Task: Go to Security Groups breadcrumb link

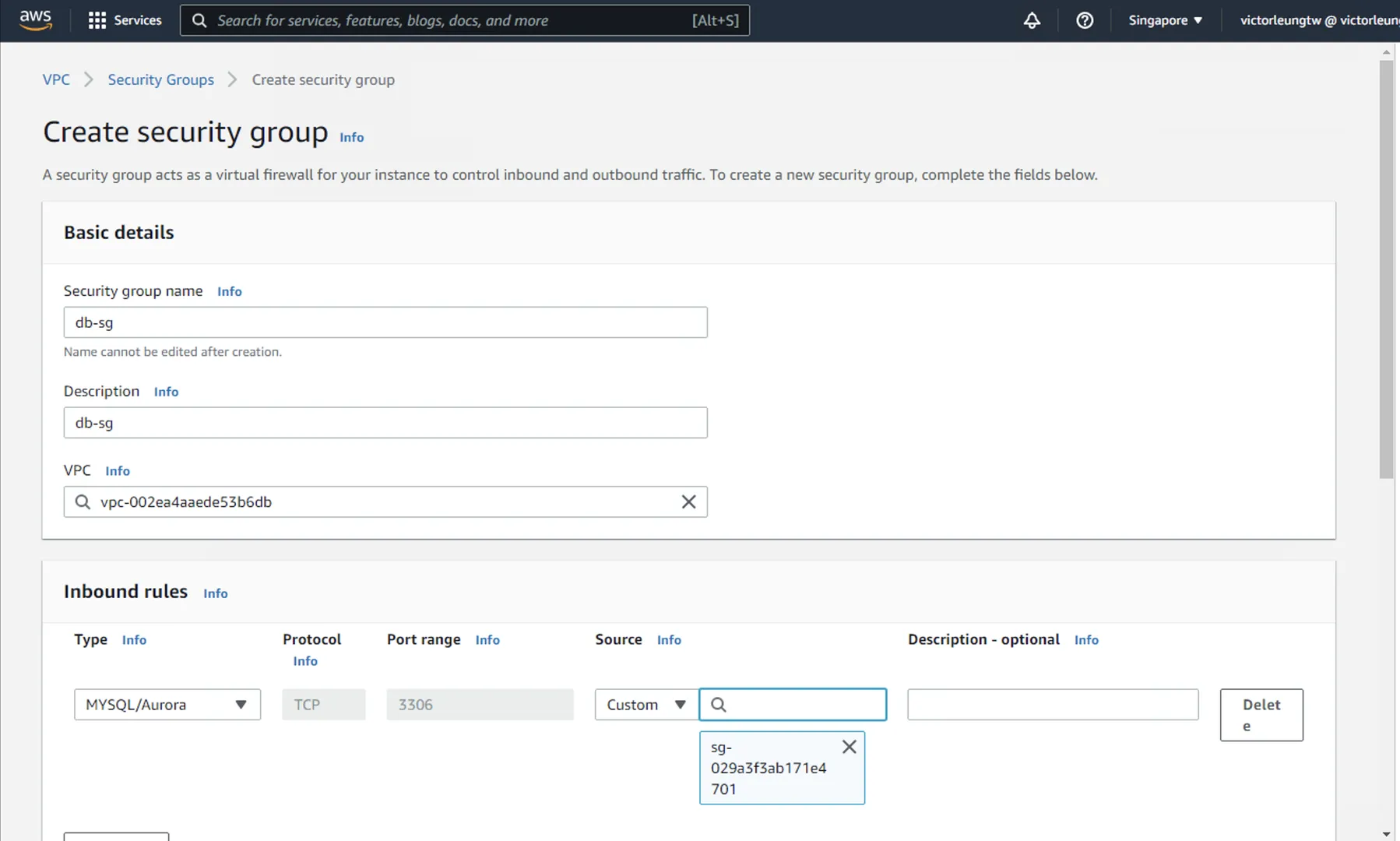Action: click(160, 79)
